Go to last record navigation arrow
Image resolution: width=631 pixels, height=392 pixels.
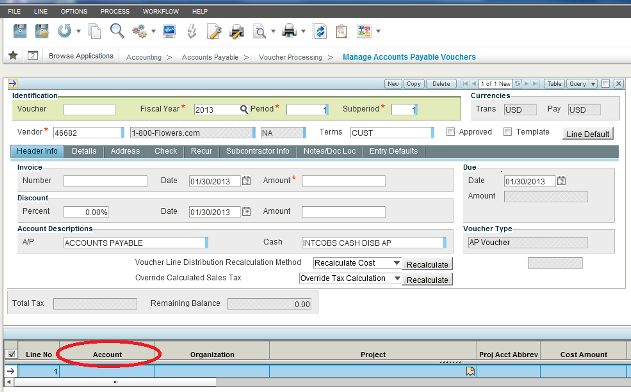535,84
